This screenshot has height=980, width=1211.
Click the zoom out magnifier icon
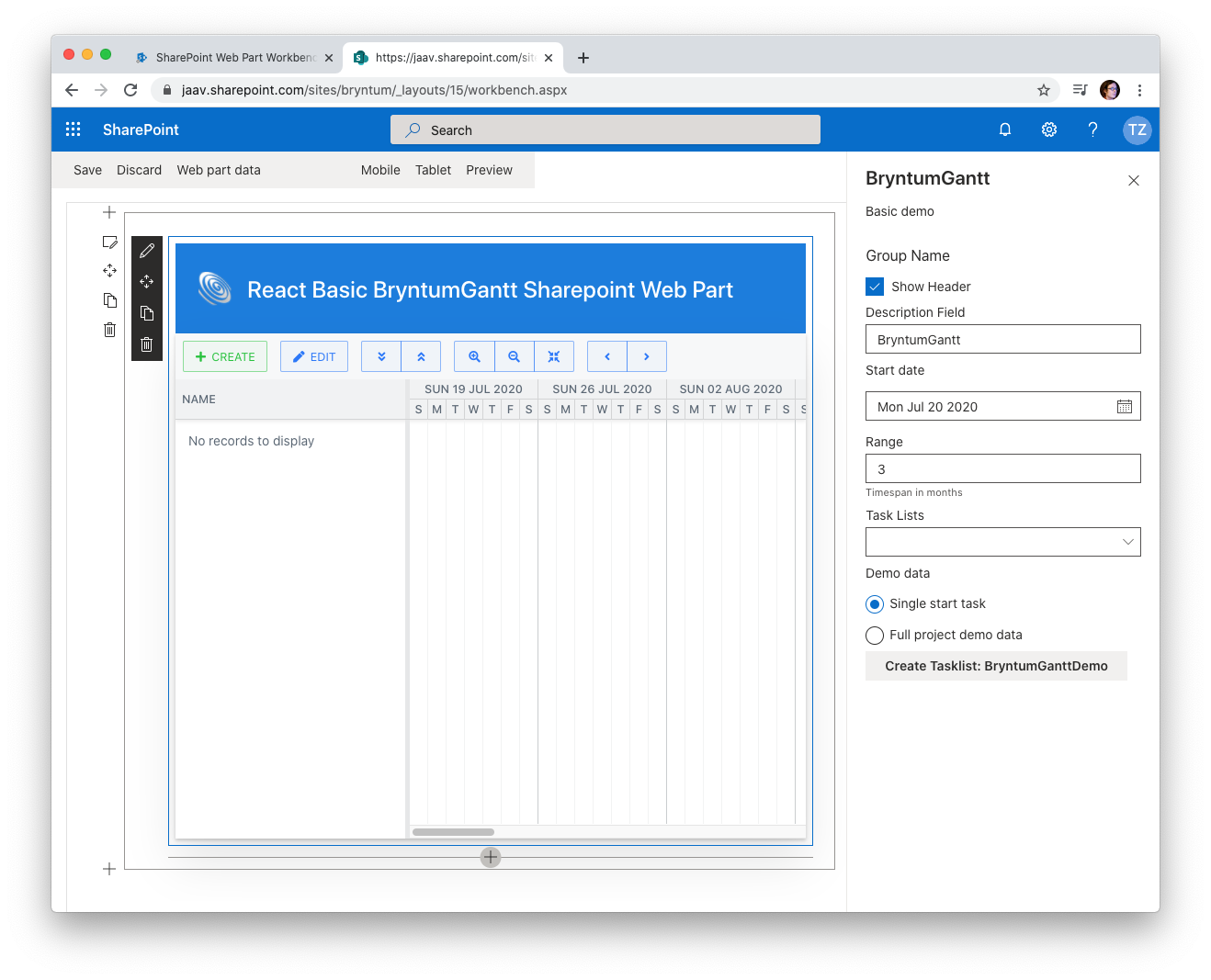[x=515, y=356]
